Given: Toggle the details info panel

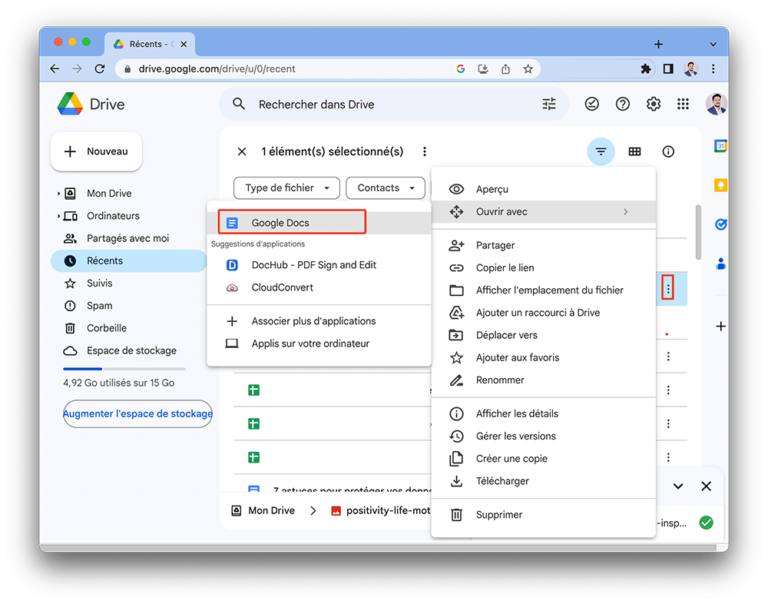Looking at the screenshot, I should click(668, 152).
